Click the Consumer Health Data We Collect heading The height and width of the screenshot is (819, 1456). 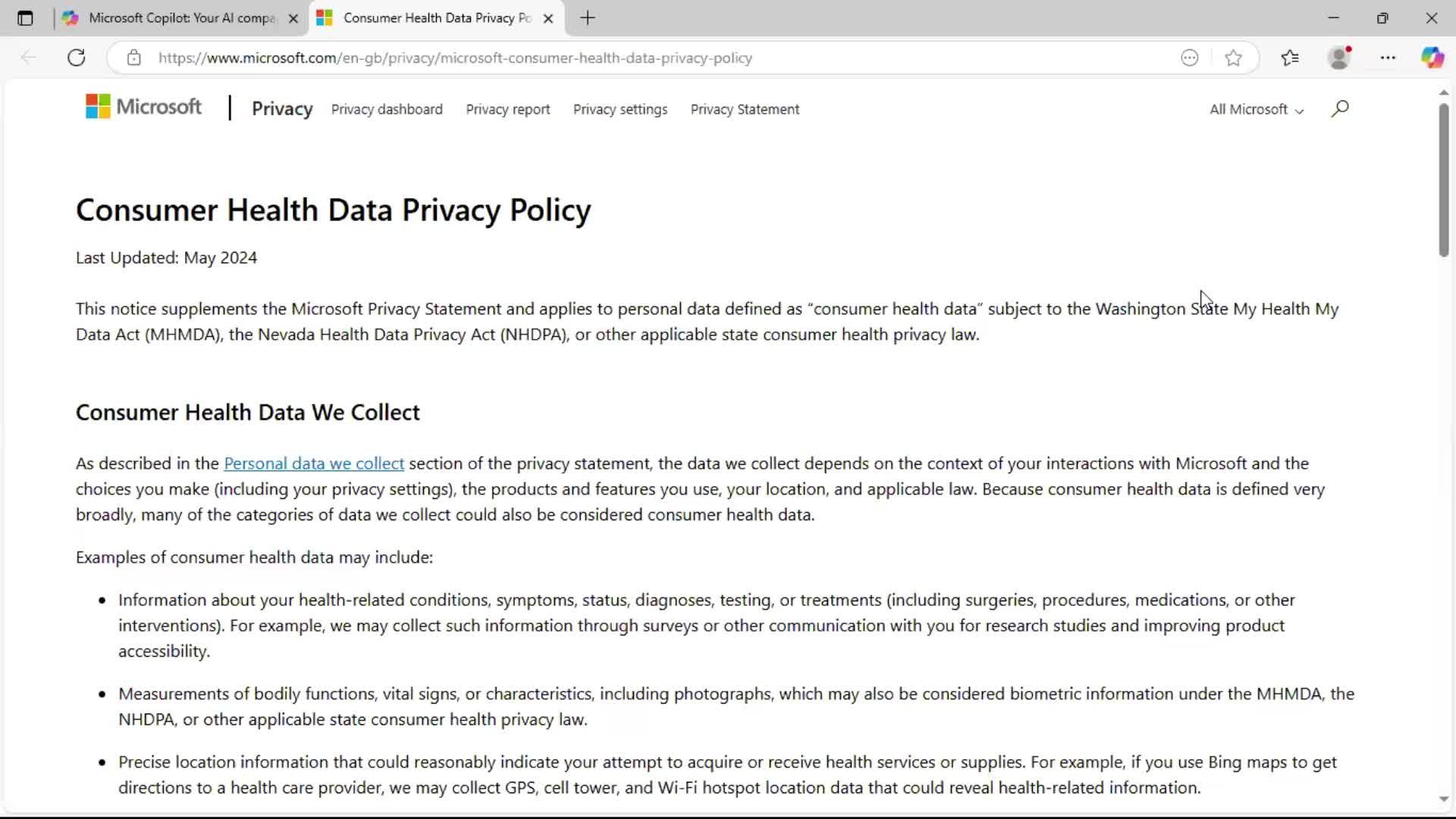(247, 412)
